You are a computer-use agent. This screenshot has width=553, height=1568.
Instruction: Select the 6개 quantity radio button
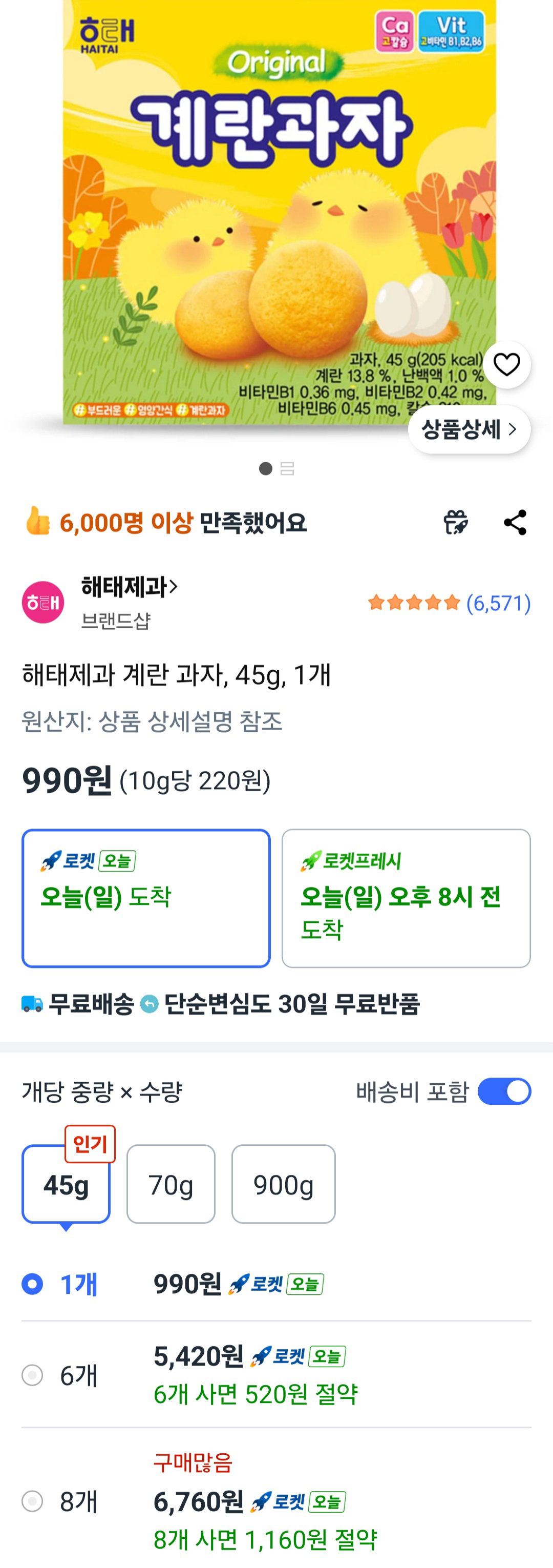[x=32, y=1375]
